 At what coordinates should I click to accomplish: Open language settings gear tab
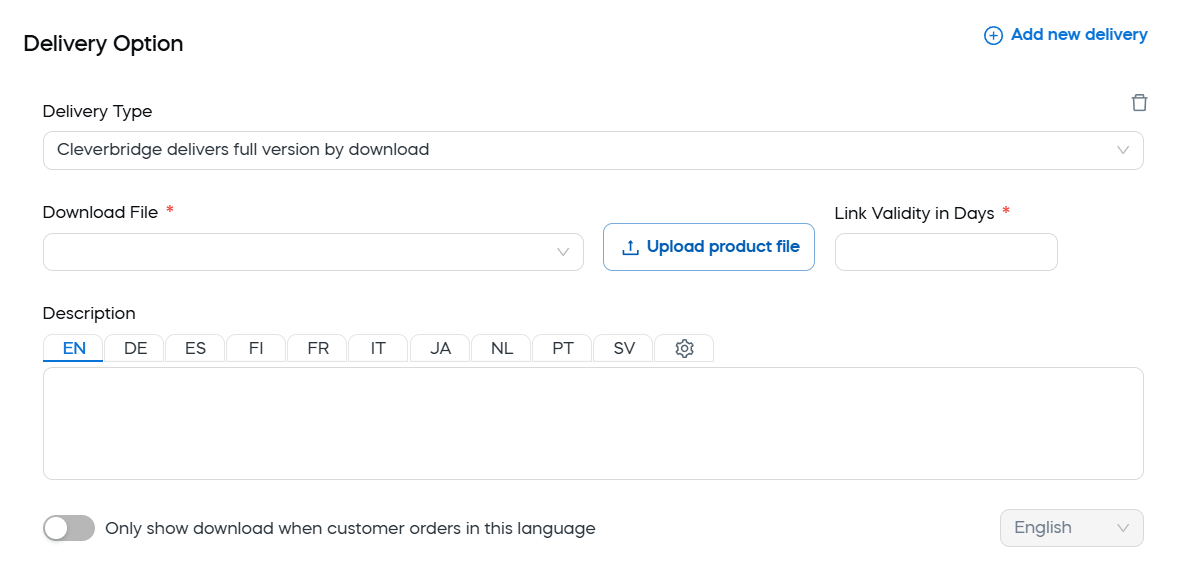pos(684,348)
